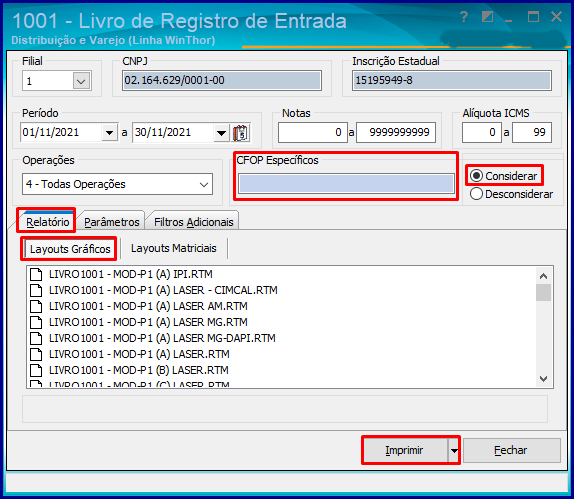Viewport: 574px width, 499px height.
Task: Switch to the Parâmetros tab
Action: [112, 222]
